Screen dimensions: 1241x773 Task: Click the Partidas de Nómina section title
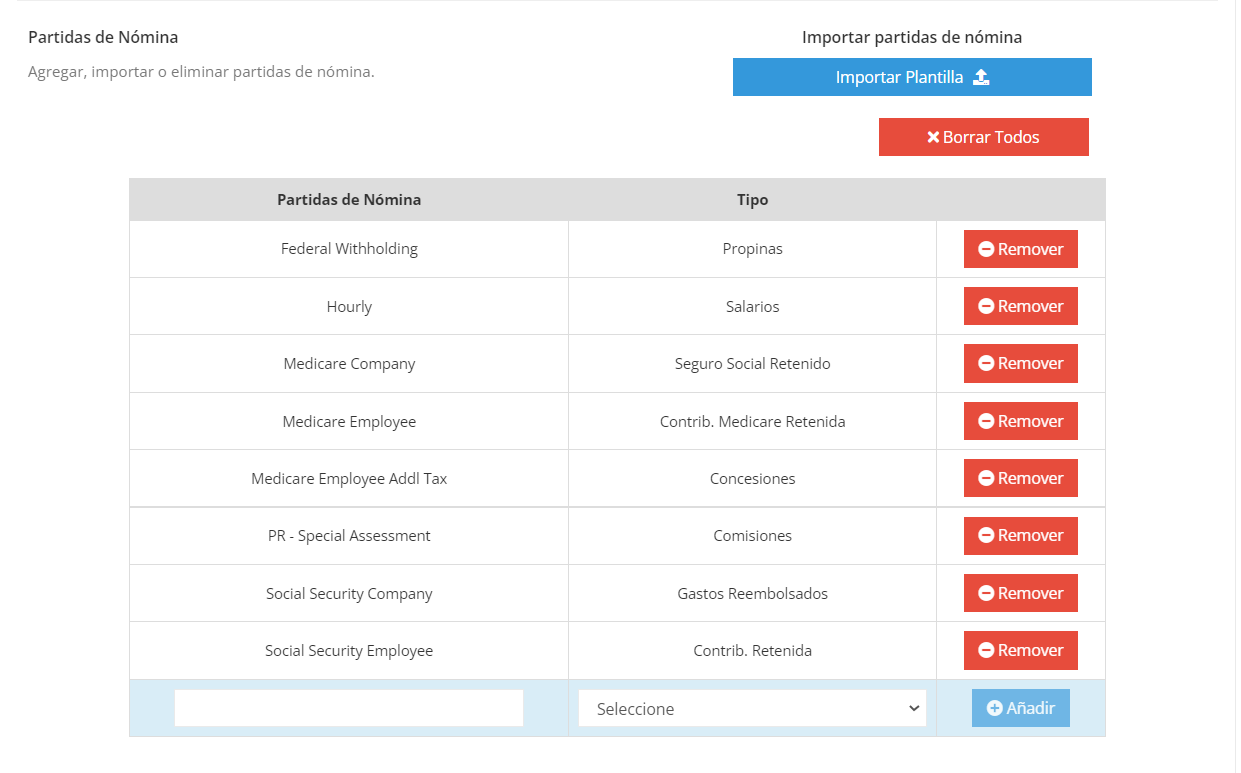103,37
